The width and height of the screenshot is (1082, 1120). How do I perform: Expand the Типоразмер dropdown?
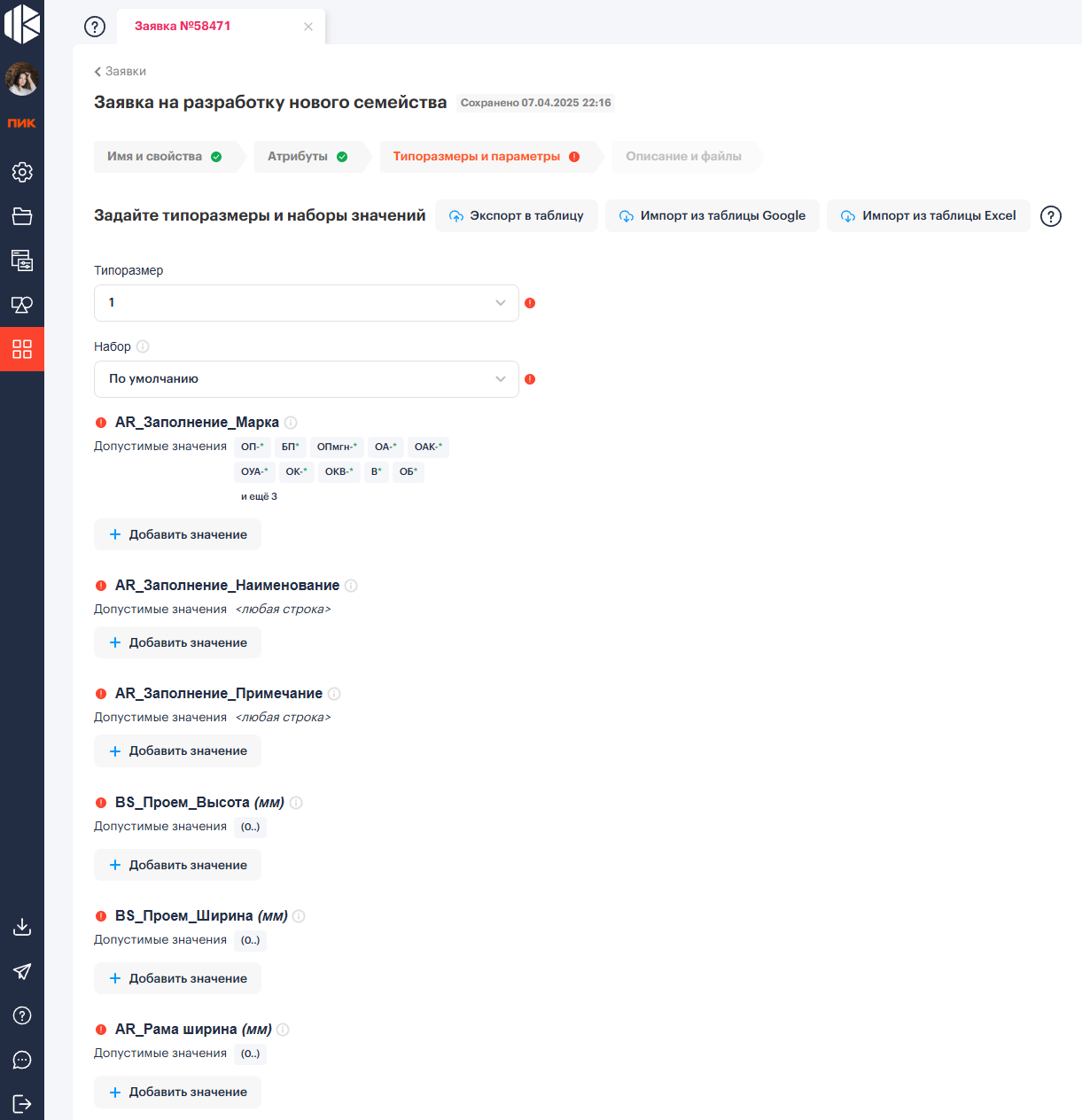306,303
